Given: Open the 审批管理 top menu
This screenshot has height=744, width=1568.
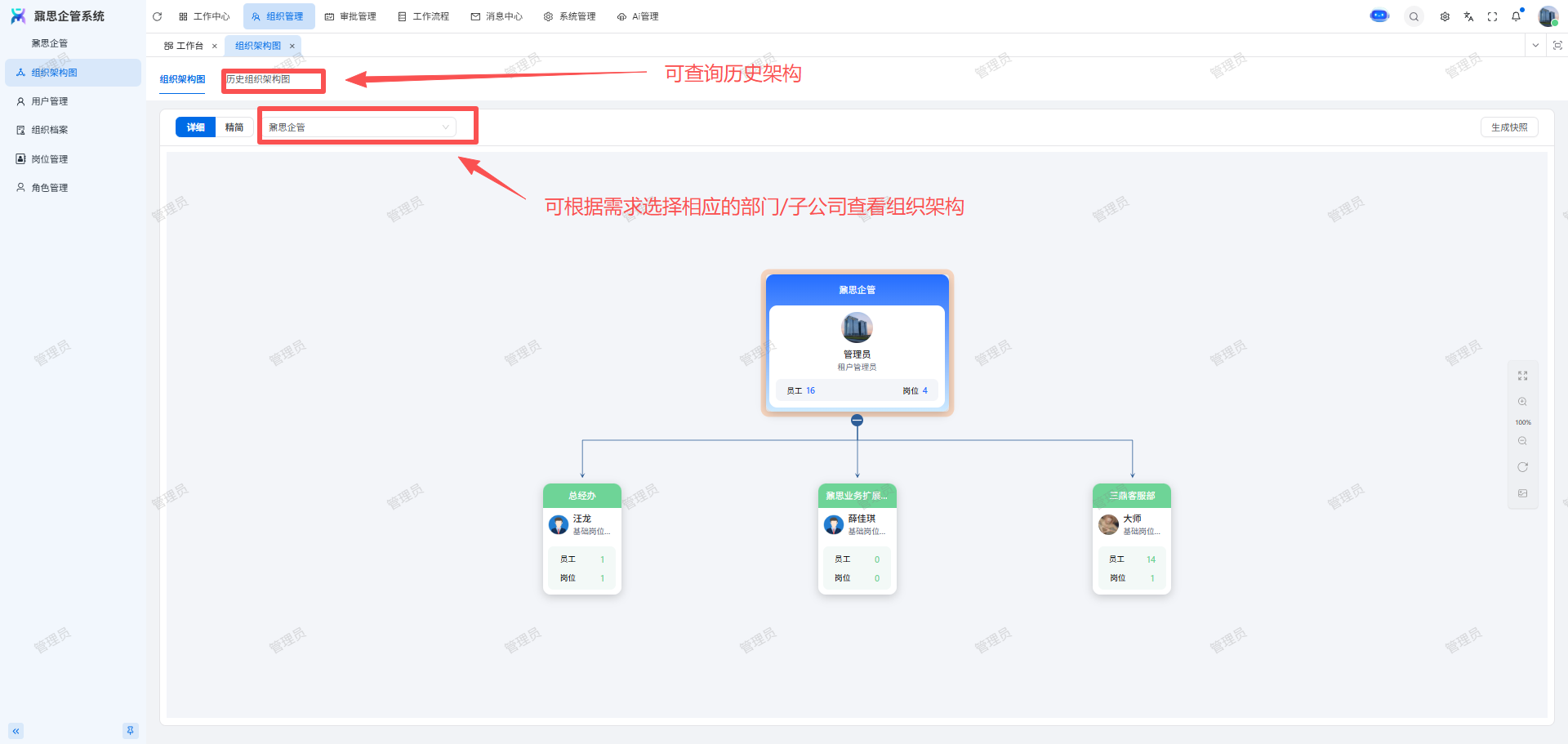Looking at the screenshot, I should (350, 16).
